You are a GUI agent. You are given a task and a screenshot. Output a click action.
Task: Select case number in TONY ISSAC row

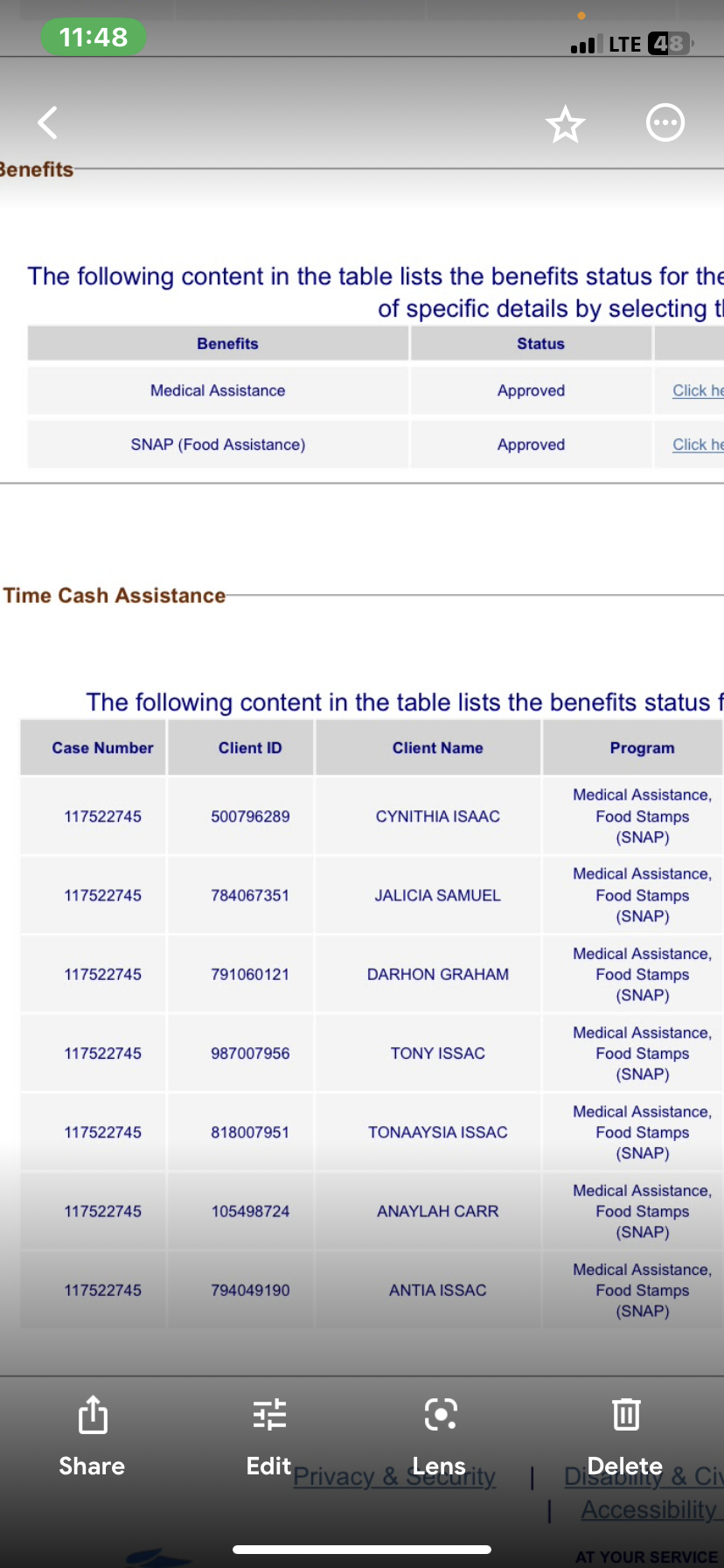pyautogui.click(x=102, y=1053)
